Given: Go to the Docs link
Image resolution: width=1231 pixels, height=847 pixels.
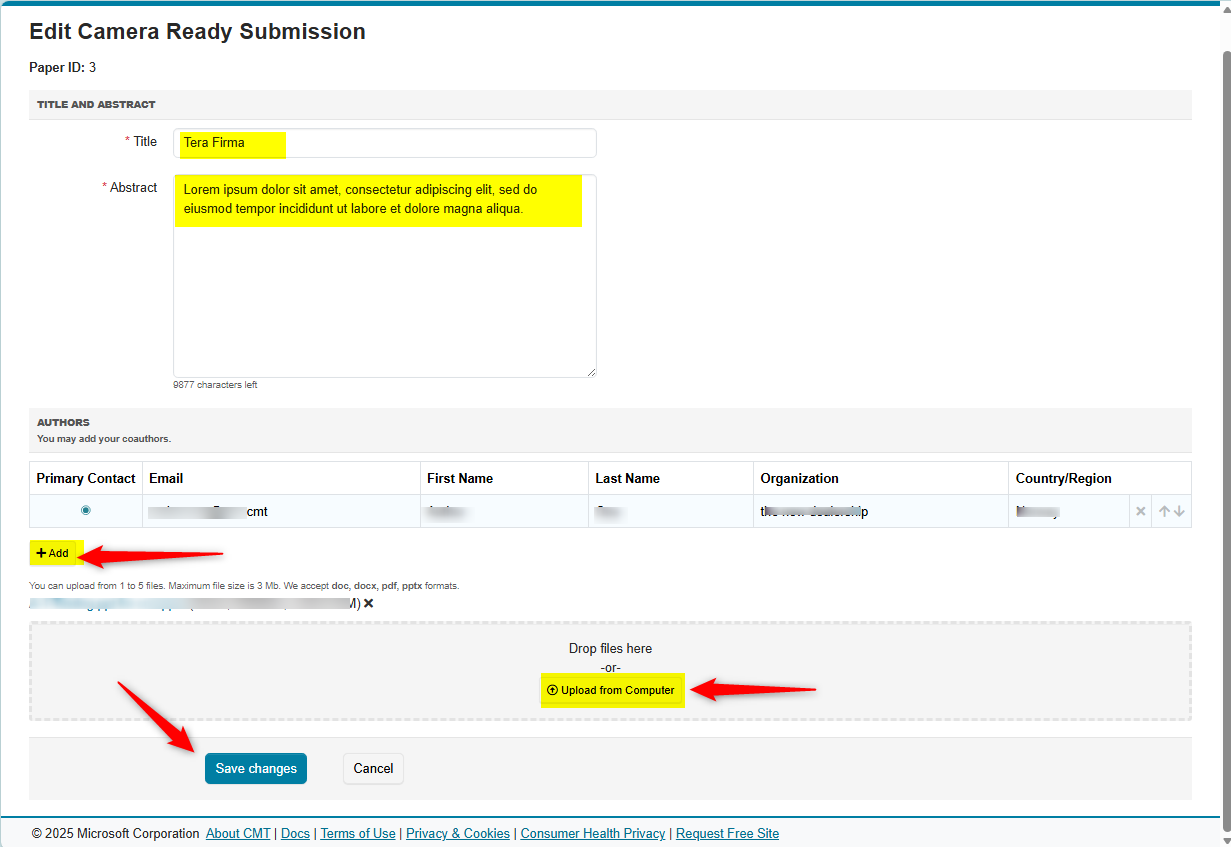Looking at the screenshot, I should (295, 833).
